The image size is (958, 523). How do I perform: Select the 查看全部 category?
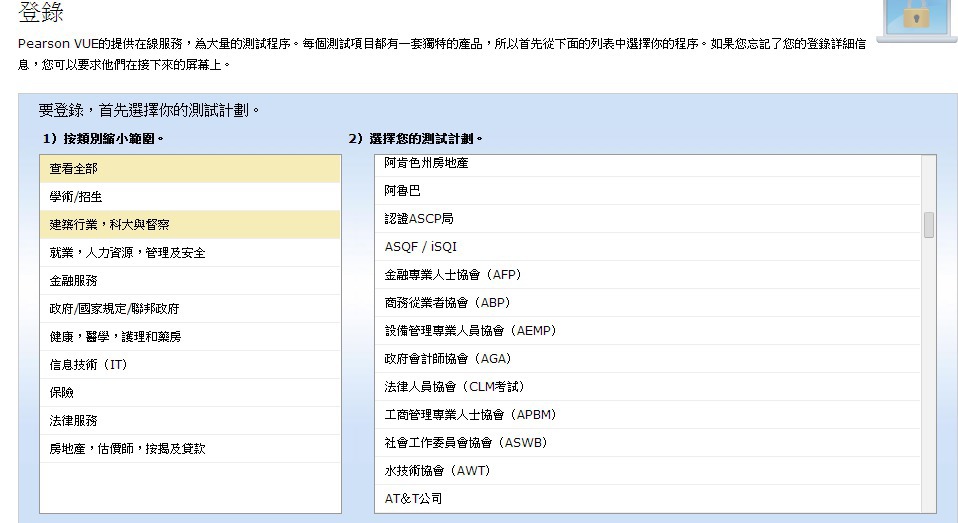(x=190, y=169)
